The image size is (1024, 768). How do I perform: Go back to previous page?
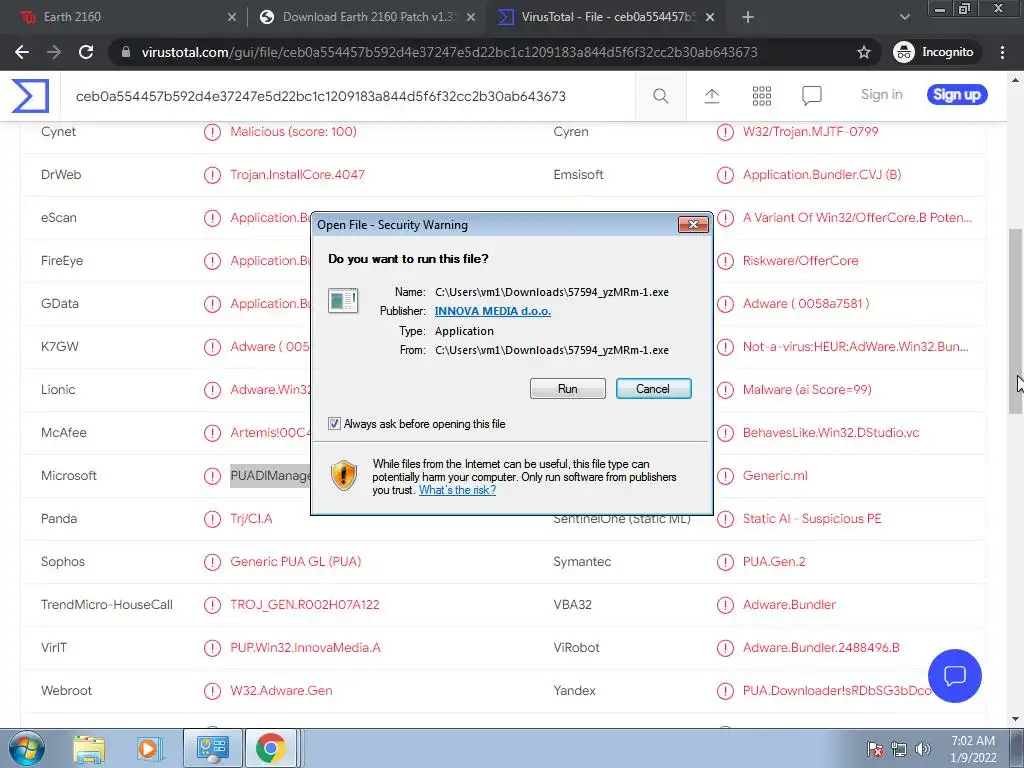22,52
